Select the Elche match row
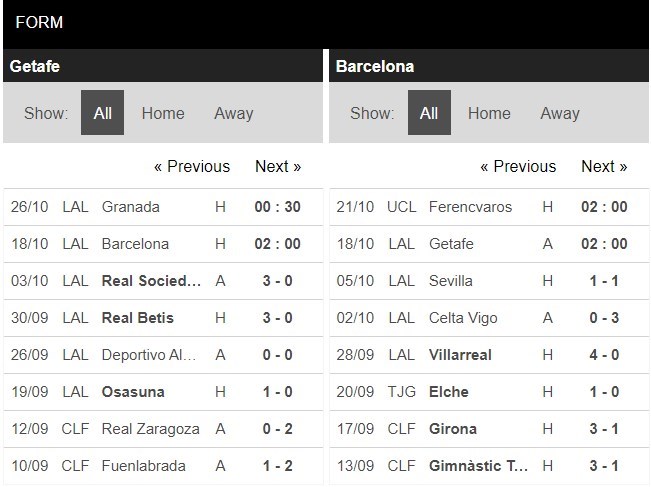The image size is (651, 487). (x=449, y=392)
